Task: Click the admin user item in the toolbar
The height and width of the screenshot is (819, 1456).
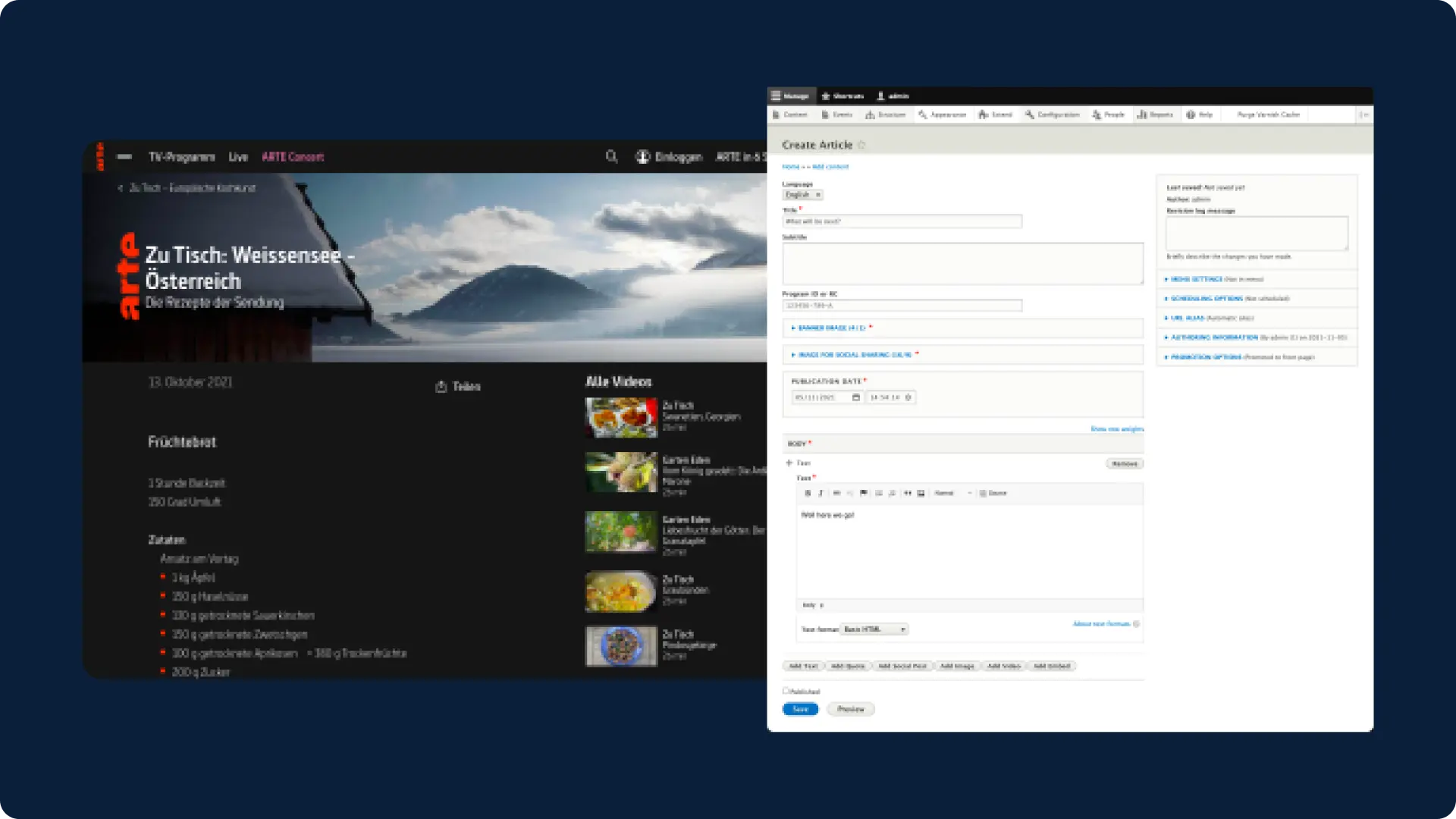Action: click(x=893, y=96)
